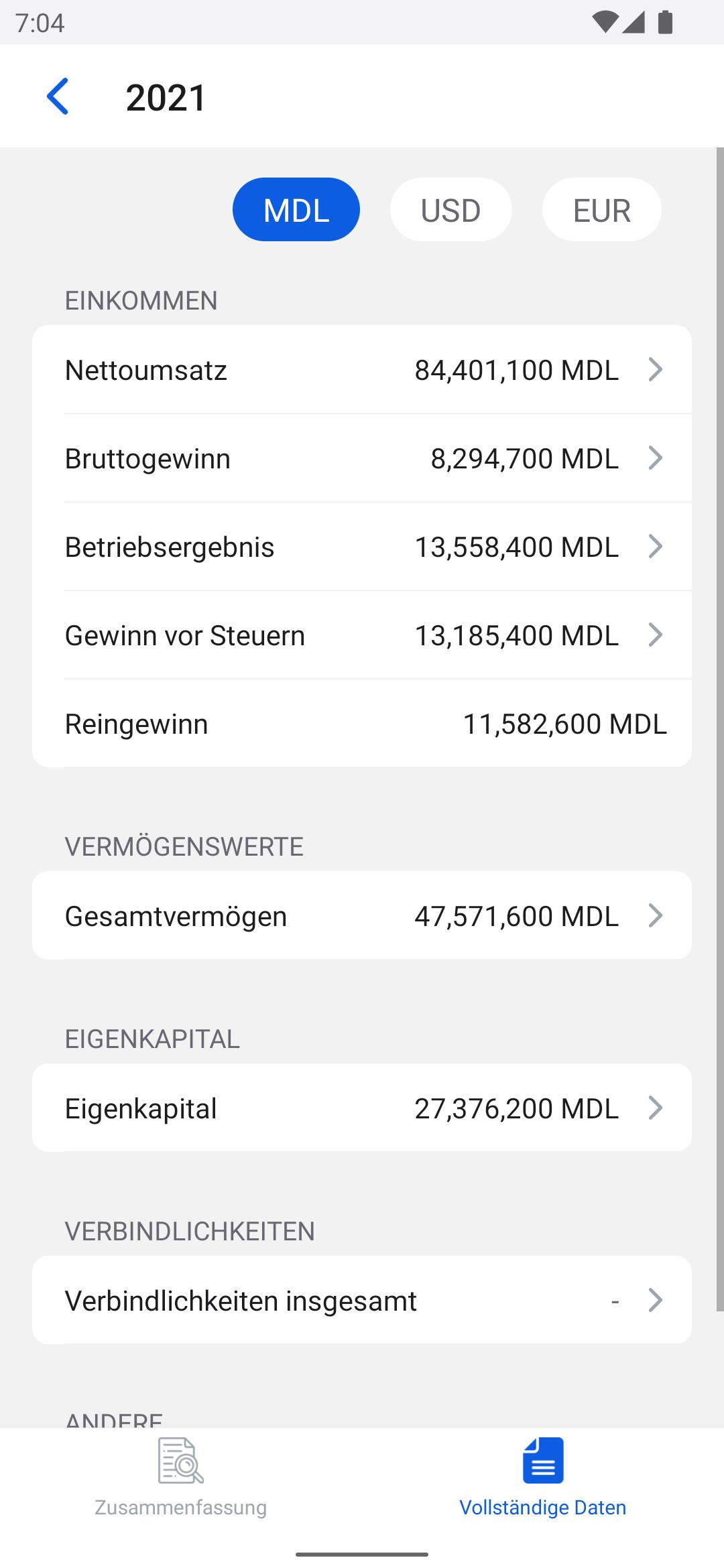Switch currency to USD
Image resolution: width=724 pixels, height=1568 pixels.
(x=450, y=210)
